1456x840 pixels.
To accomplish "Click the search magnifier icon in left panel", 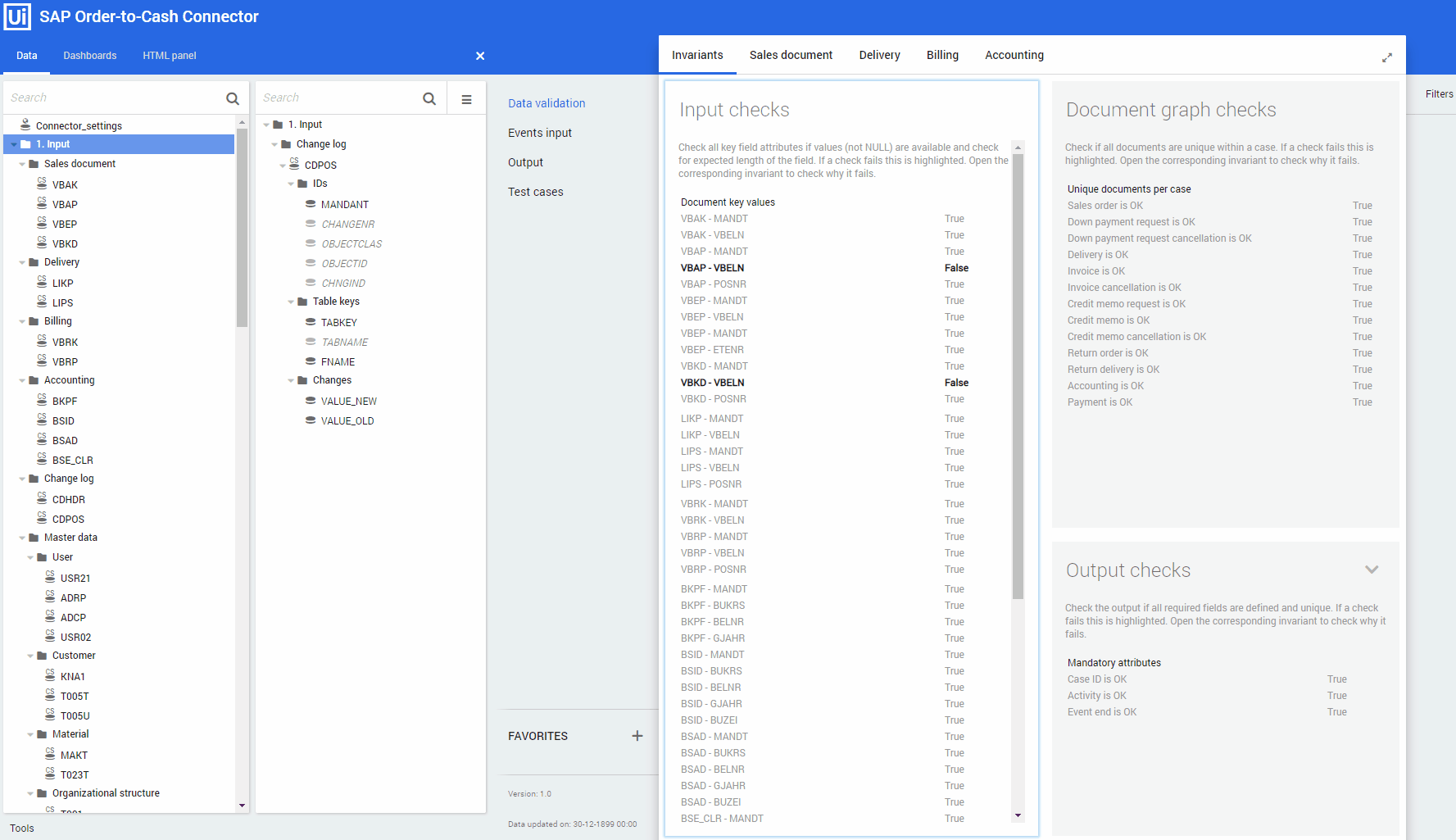I will point(233,98).
